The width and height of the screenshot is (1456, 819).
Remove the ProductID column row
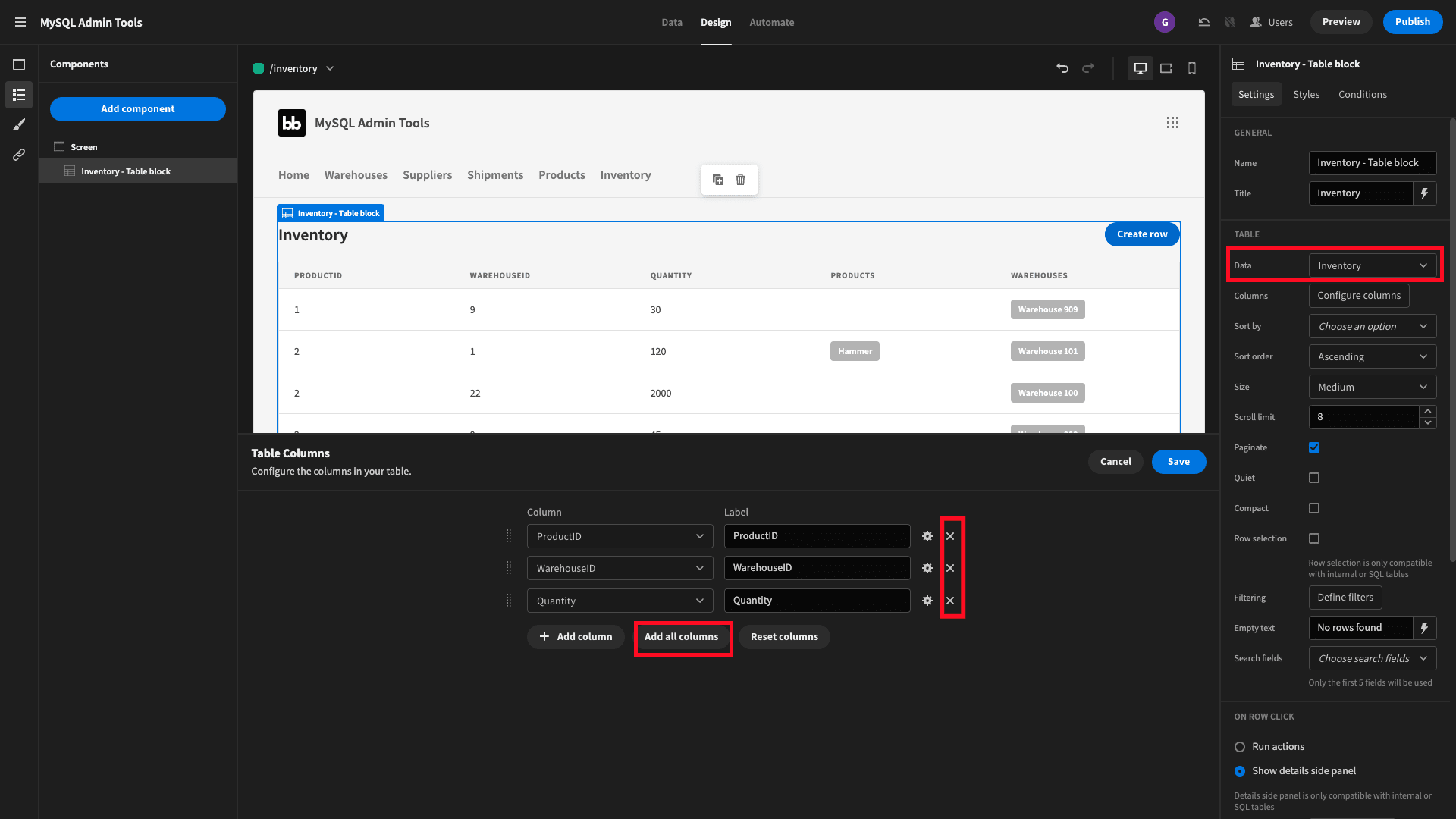(950, 536)
